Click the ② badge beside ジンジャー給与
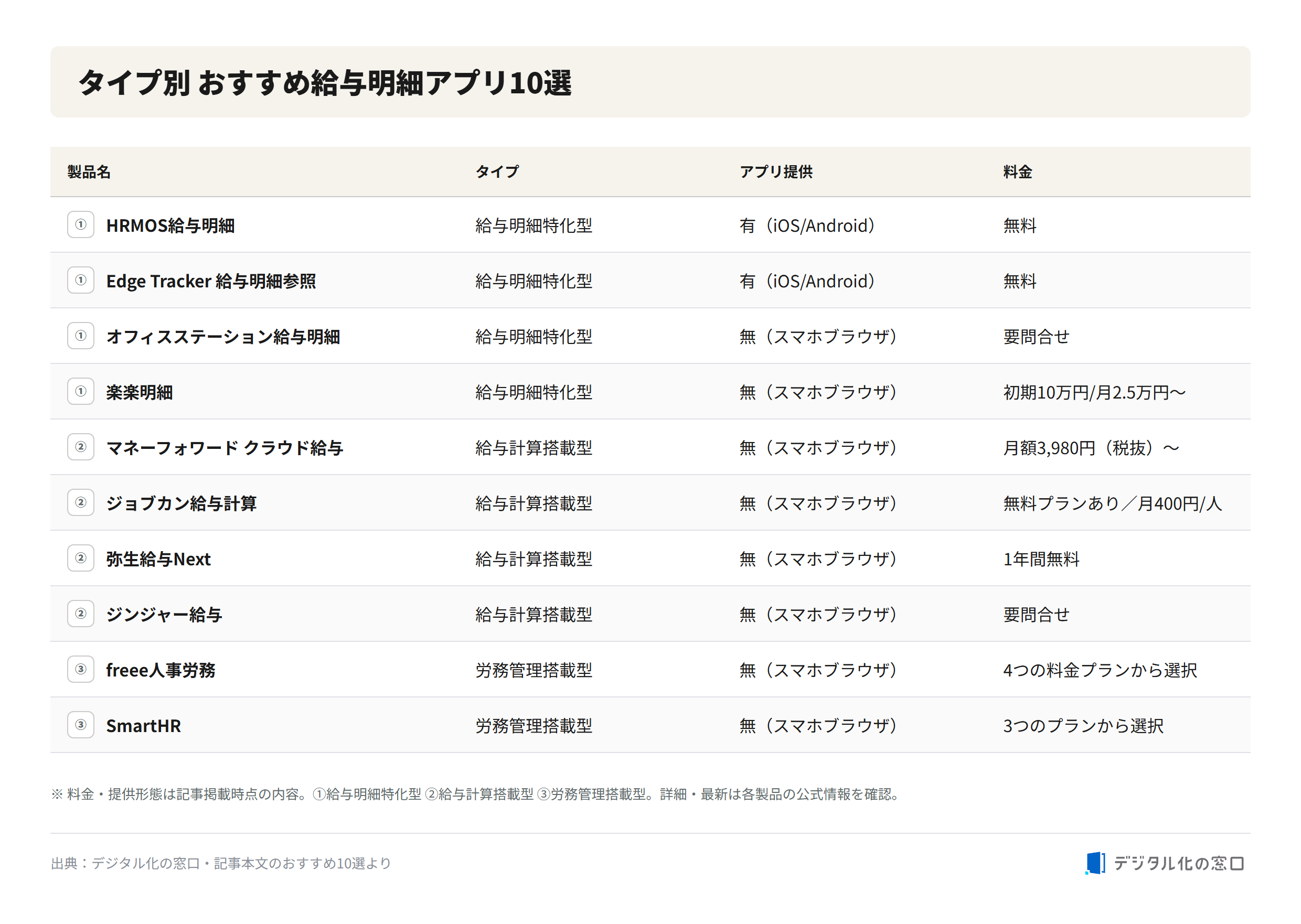 [x=81, y=614]
